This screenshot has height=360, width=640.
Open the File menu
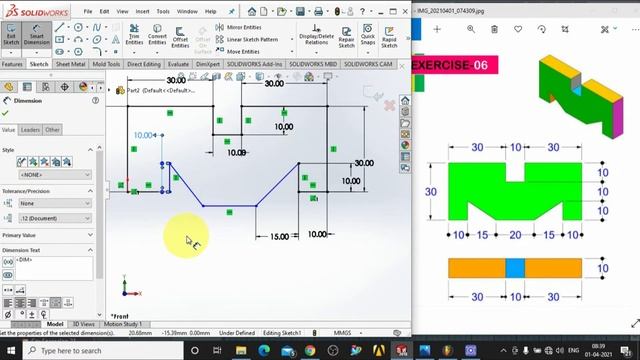tap(88, 11)
